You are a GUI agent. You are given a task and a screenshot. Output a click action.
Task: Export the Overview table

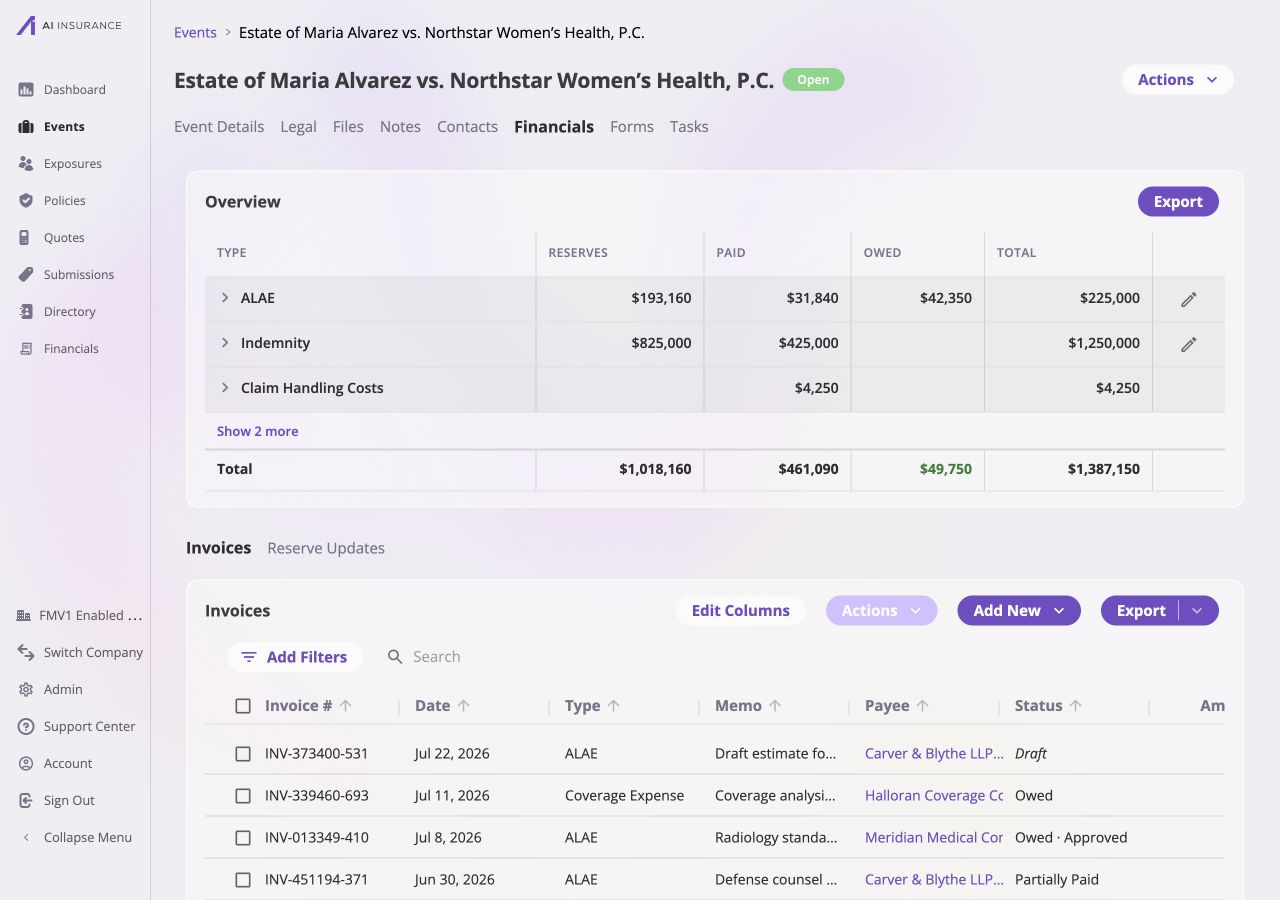tap(1178, 202)
